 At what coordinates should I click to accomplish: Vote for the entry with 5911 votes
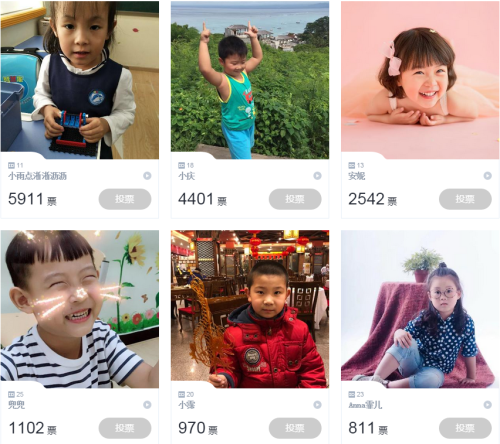point(125,199)
